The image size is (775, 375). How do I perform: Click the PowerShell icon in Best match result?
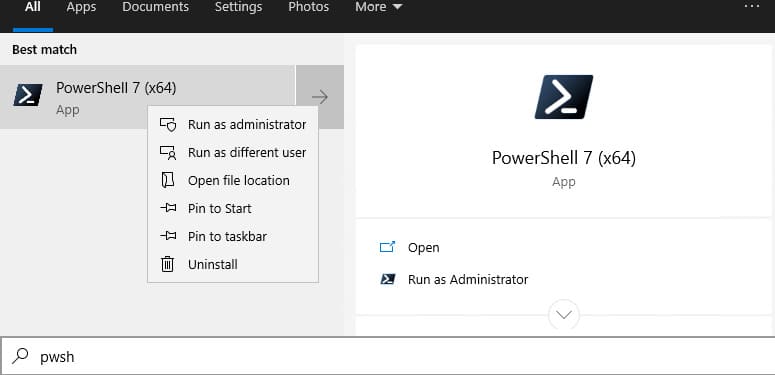point(28,95)
